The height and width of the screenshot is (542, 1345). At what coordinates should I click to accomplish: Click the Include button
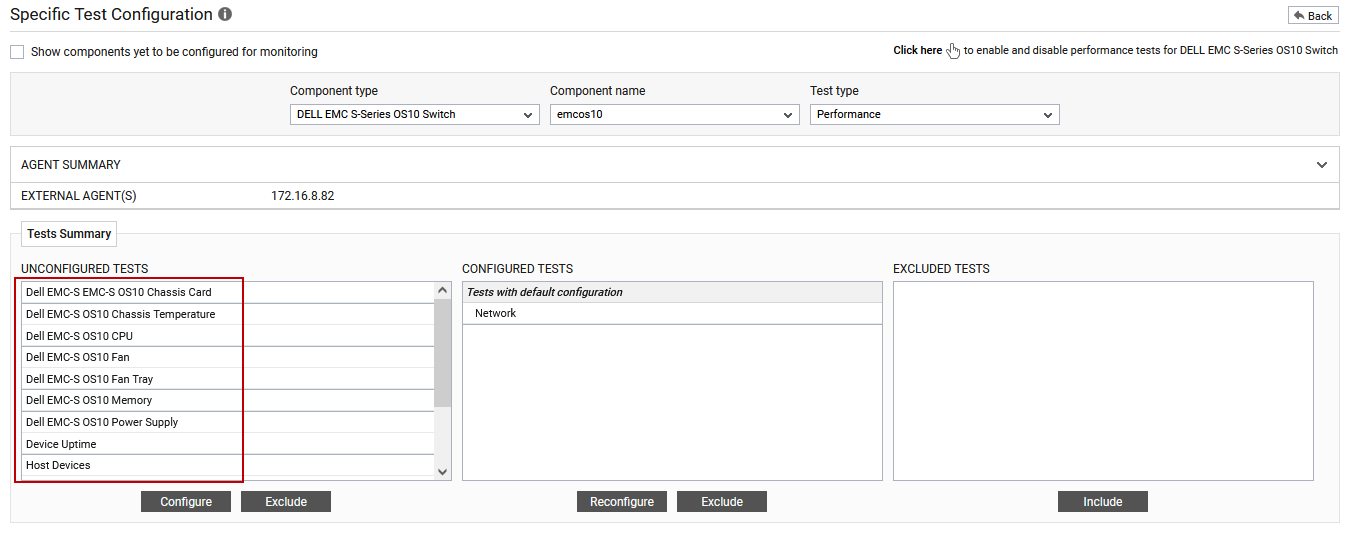1103,502
